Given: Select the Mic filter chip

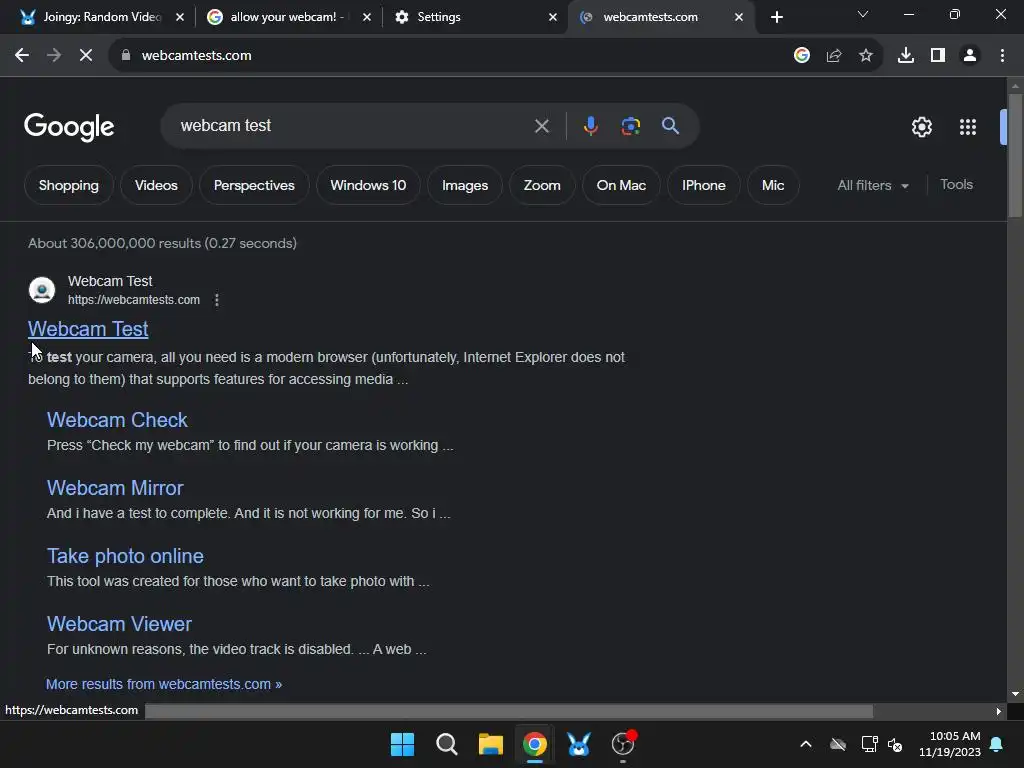Looking at the screenshot, I should (773, 185).
